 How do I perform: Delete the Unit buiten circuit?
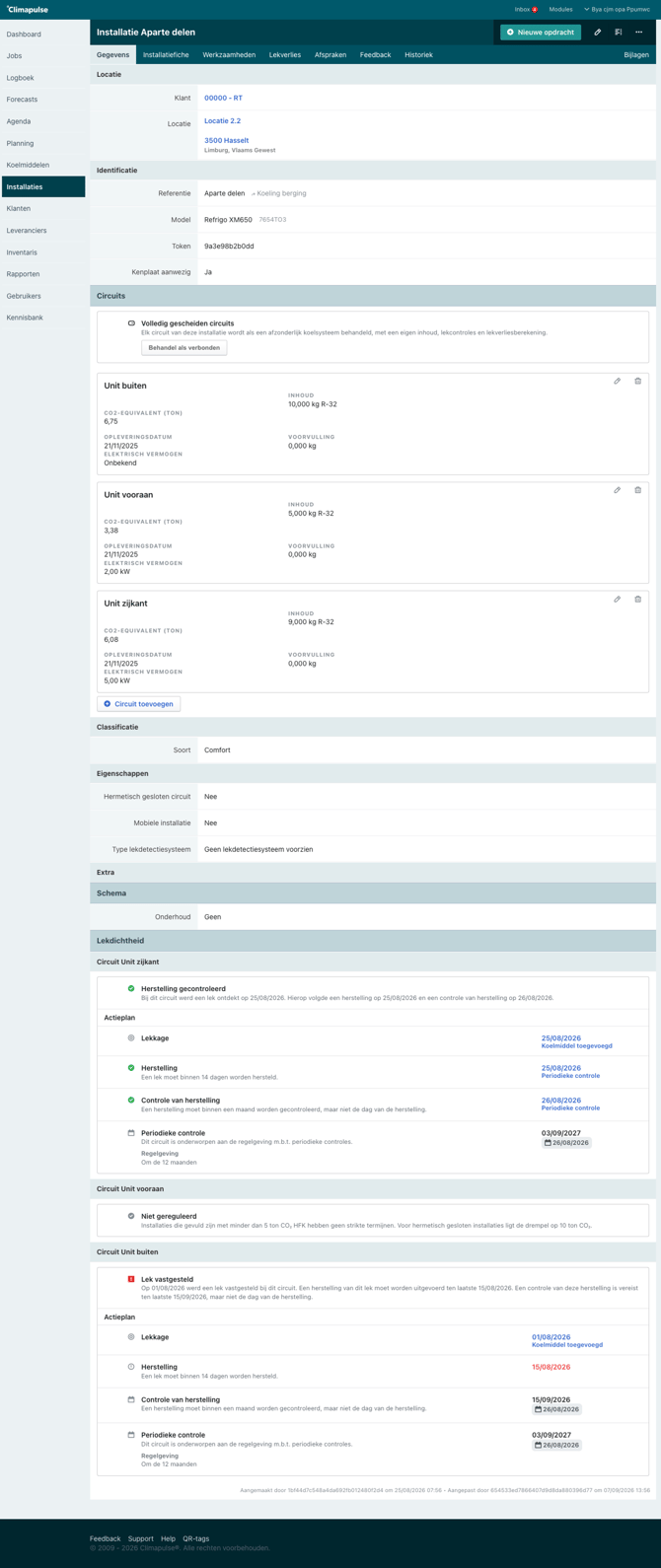coord(637,382)
